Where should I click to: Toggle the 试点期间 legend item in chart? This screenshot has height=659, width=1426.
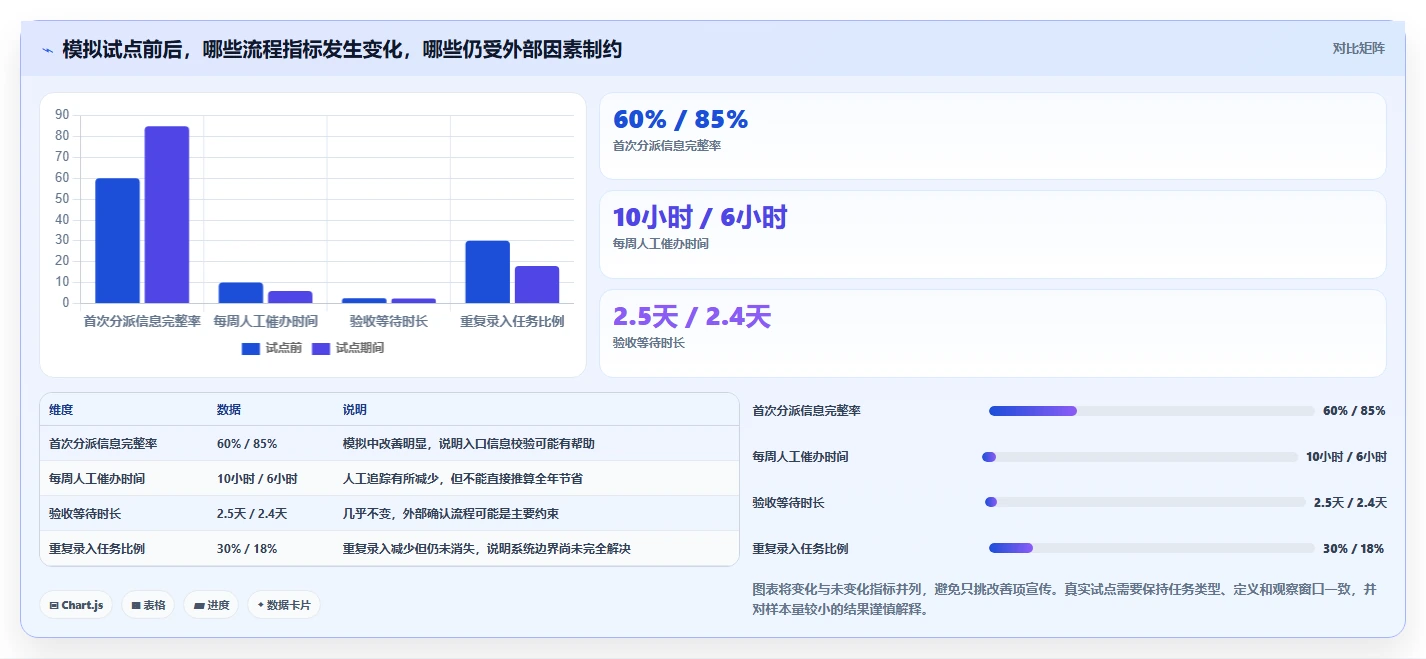pyautogui.click(x=348, y=348)
